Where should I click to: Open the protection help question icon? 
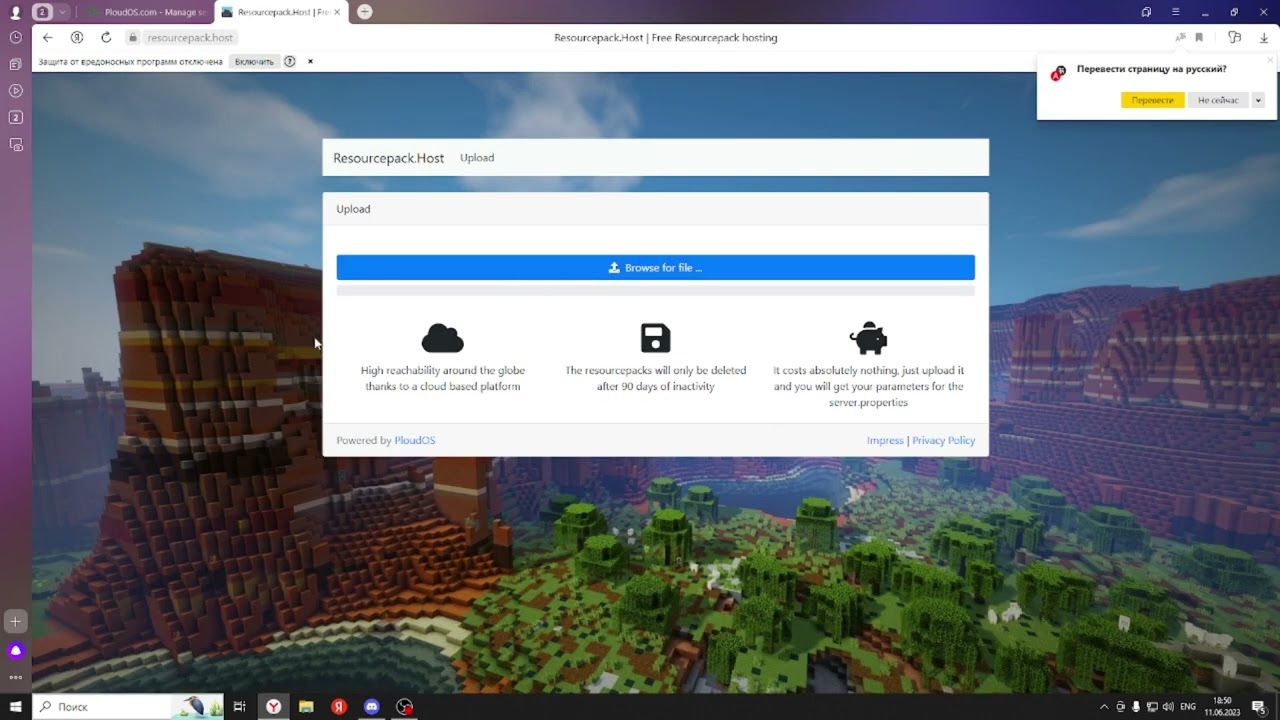[x=290, y=61]
